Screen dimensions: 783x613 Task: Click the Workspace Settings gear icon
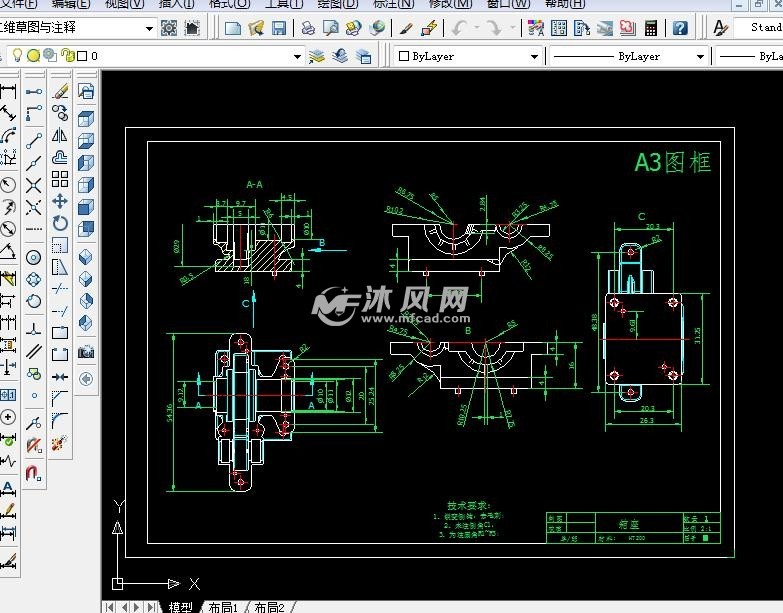coord(168,28)
